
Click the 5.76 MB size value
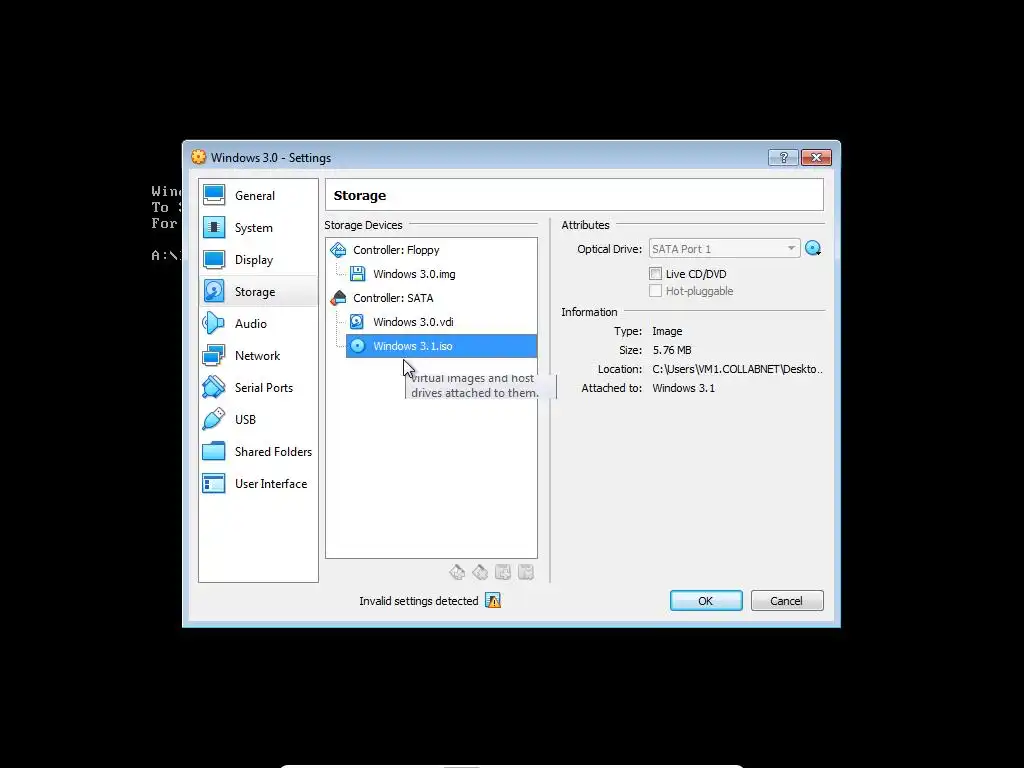pos(672,350)
